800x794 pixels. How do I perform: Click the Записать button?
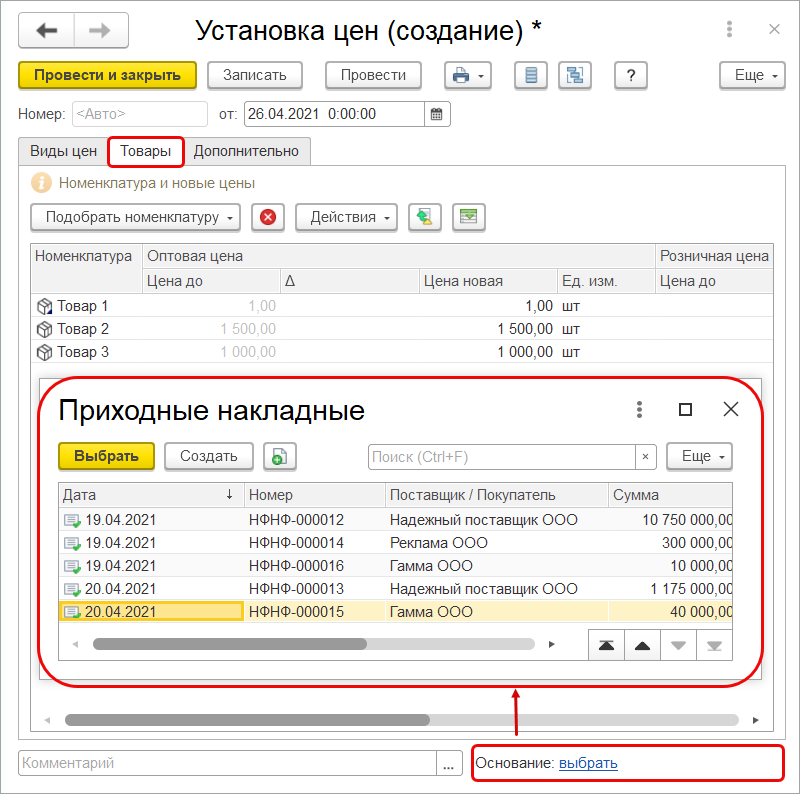pyautogui.click(x=255, y=76)
